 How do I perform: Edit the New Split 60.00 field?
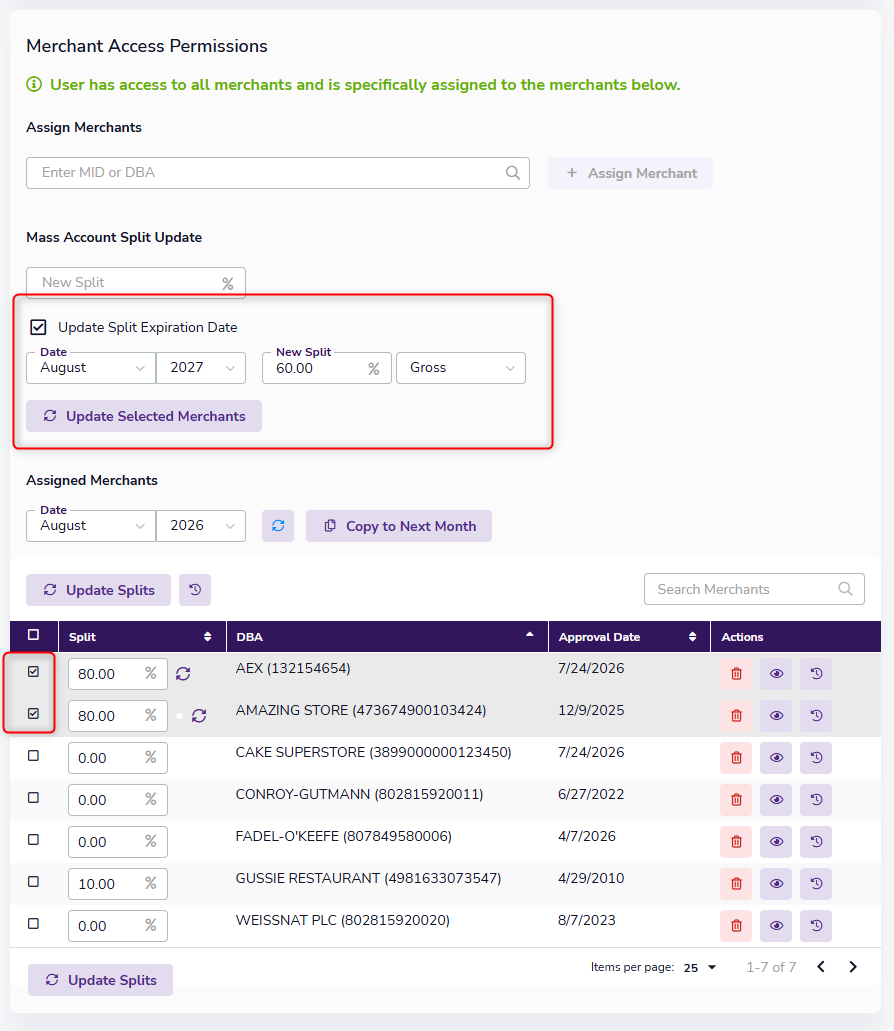pos(327,368)
